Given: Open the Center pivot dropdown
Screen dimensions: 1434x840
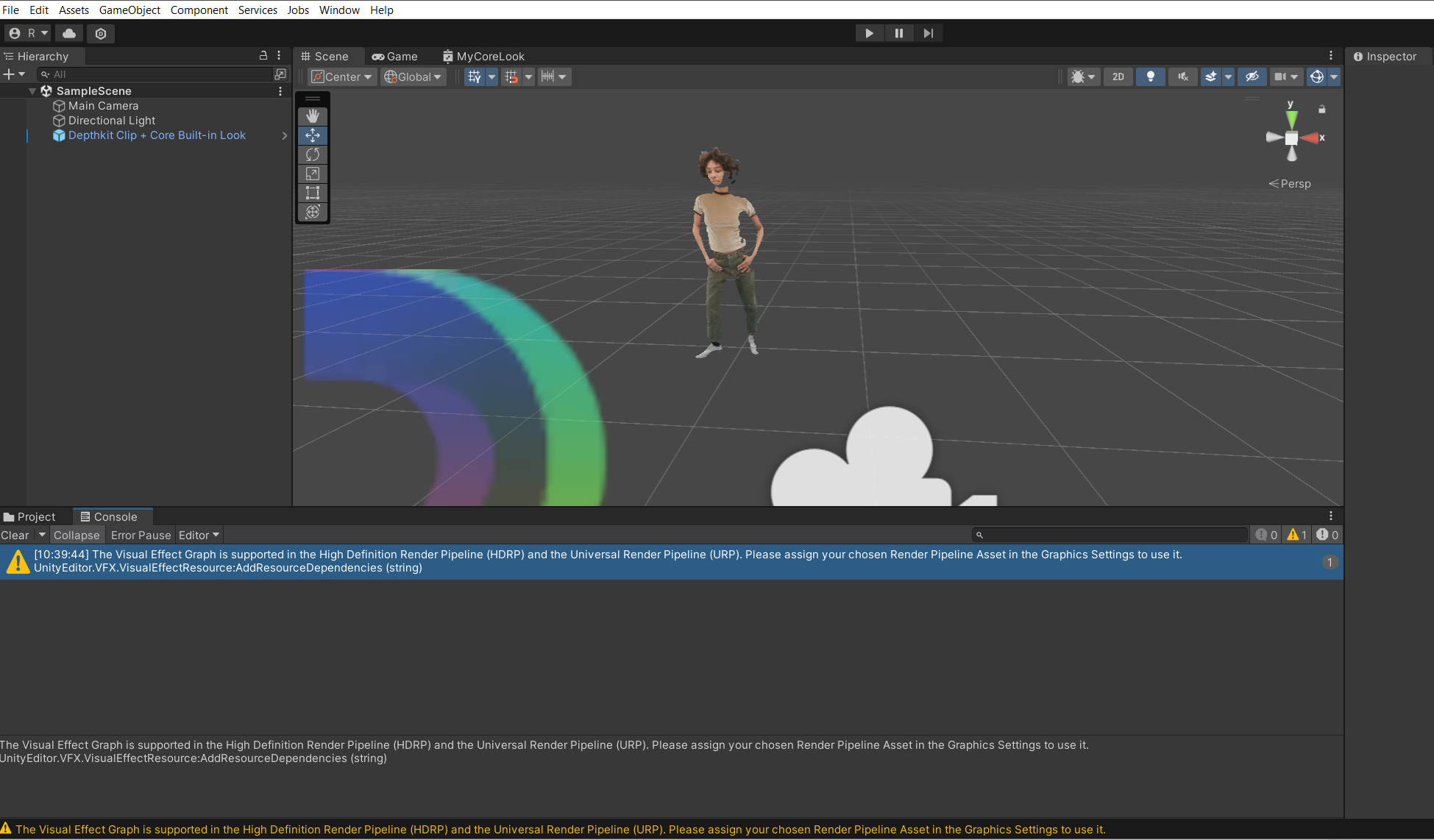Looking at the screenshot, I should pyautogui.click(x=342, y=76).
